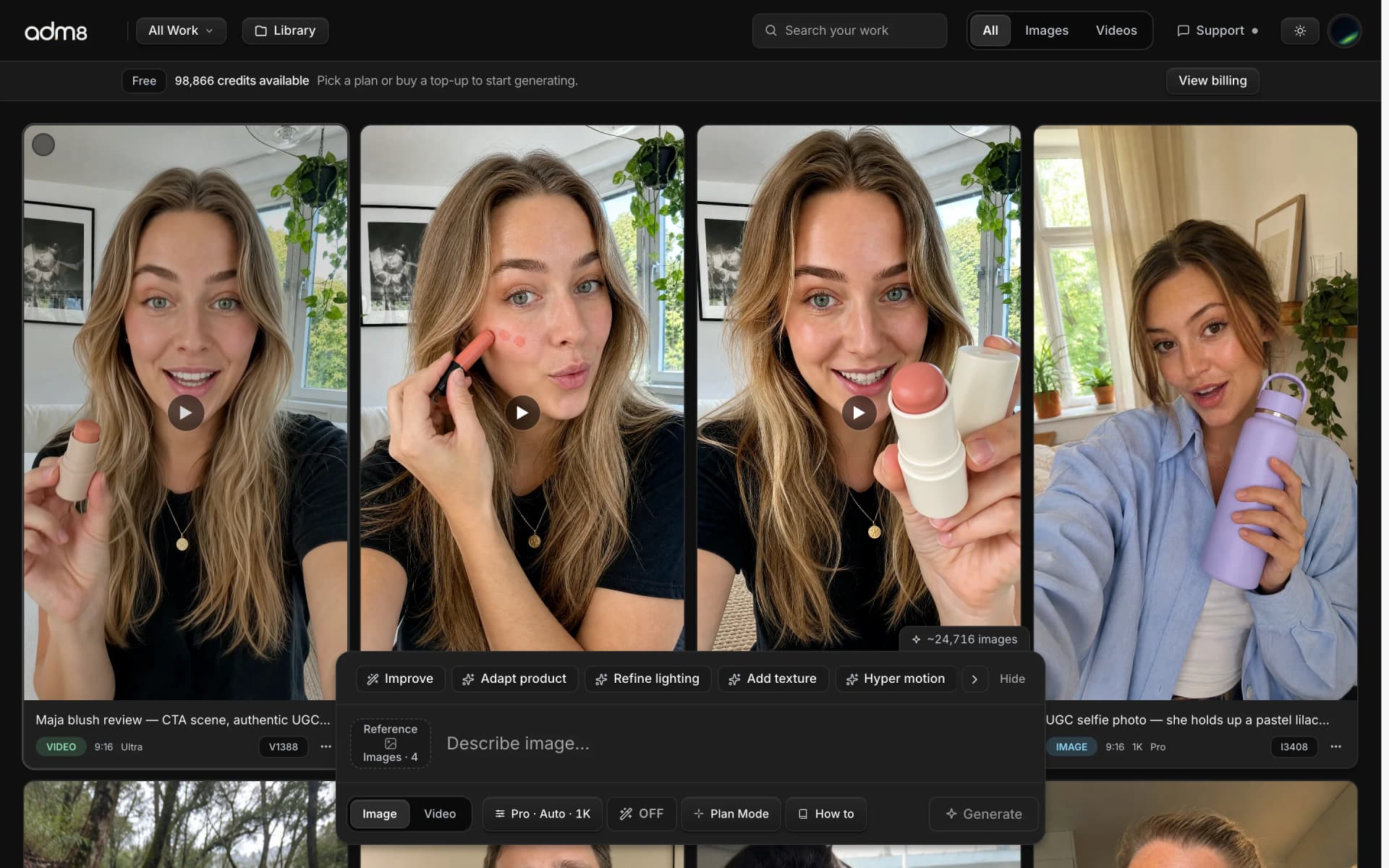The image size is (1389, 868).
Task: Click the Generate button
Action: [x=983, y=814]
